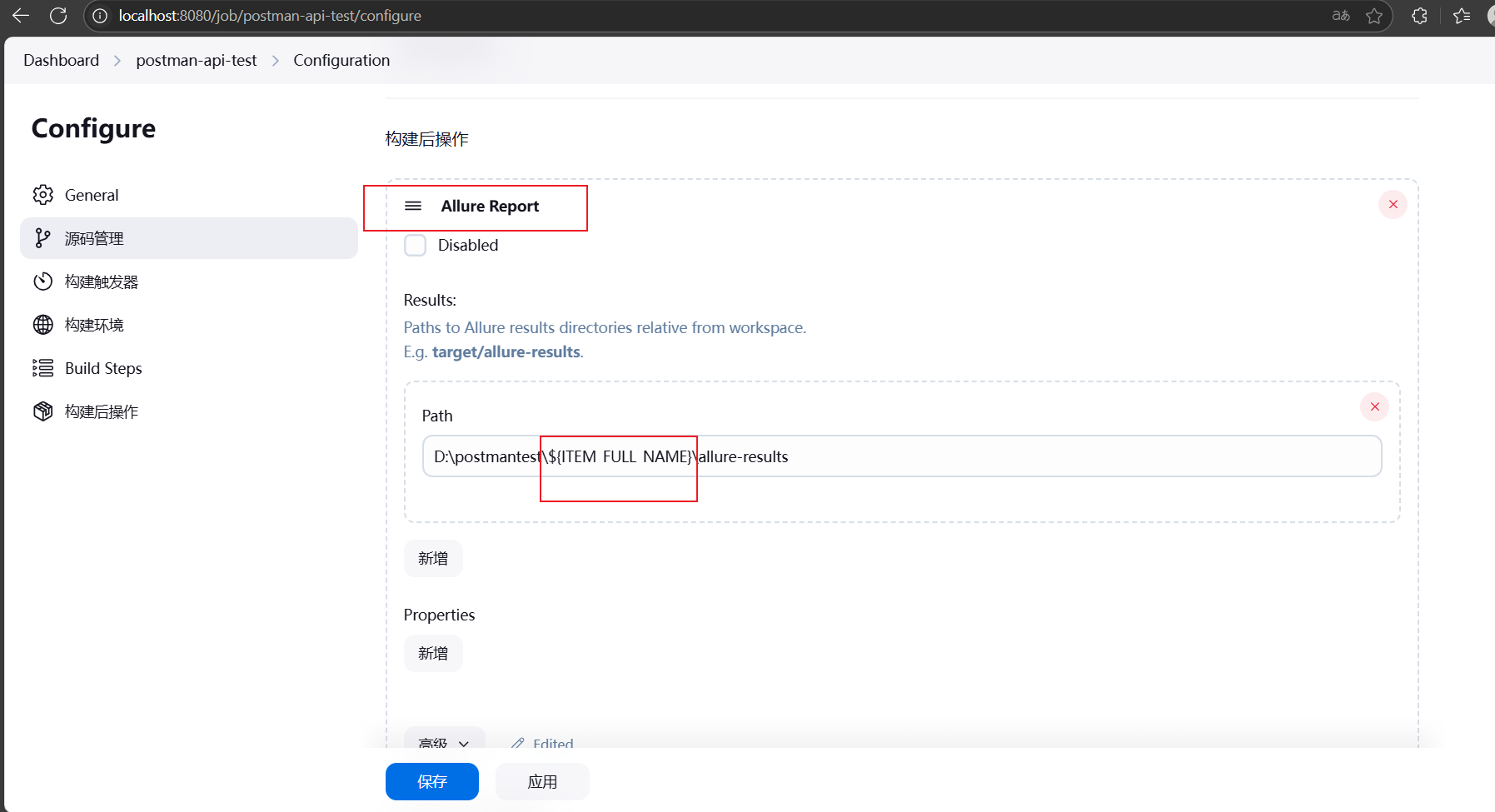The width and height of the screenshot is (1495, 812).
Task: Expand the 高级 advanced options
Action: pos(445,739)
